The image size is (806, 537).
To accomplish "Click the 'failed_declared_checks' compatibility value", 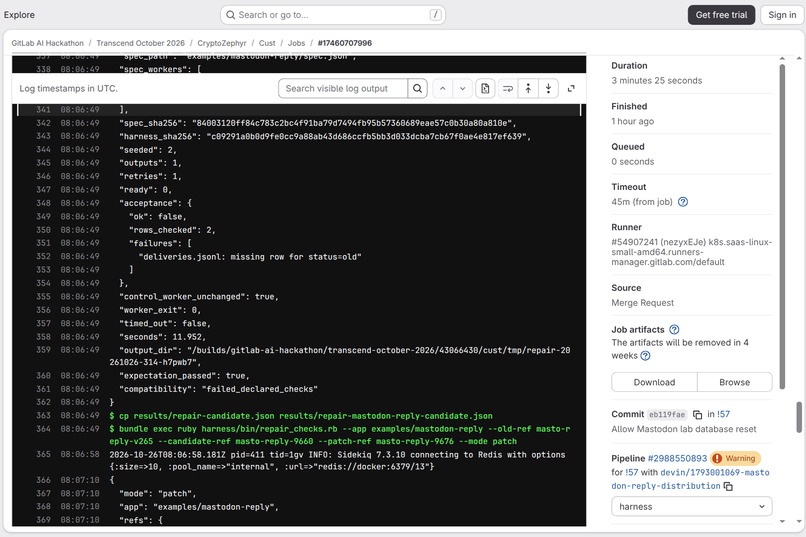I will tap(260, 389).
